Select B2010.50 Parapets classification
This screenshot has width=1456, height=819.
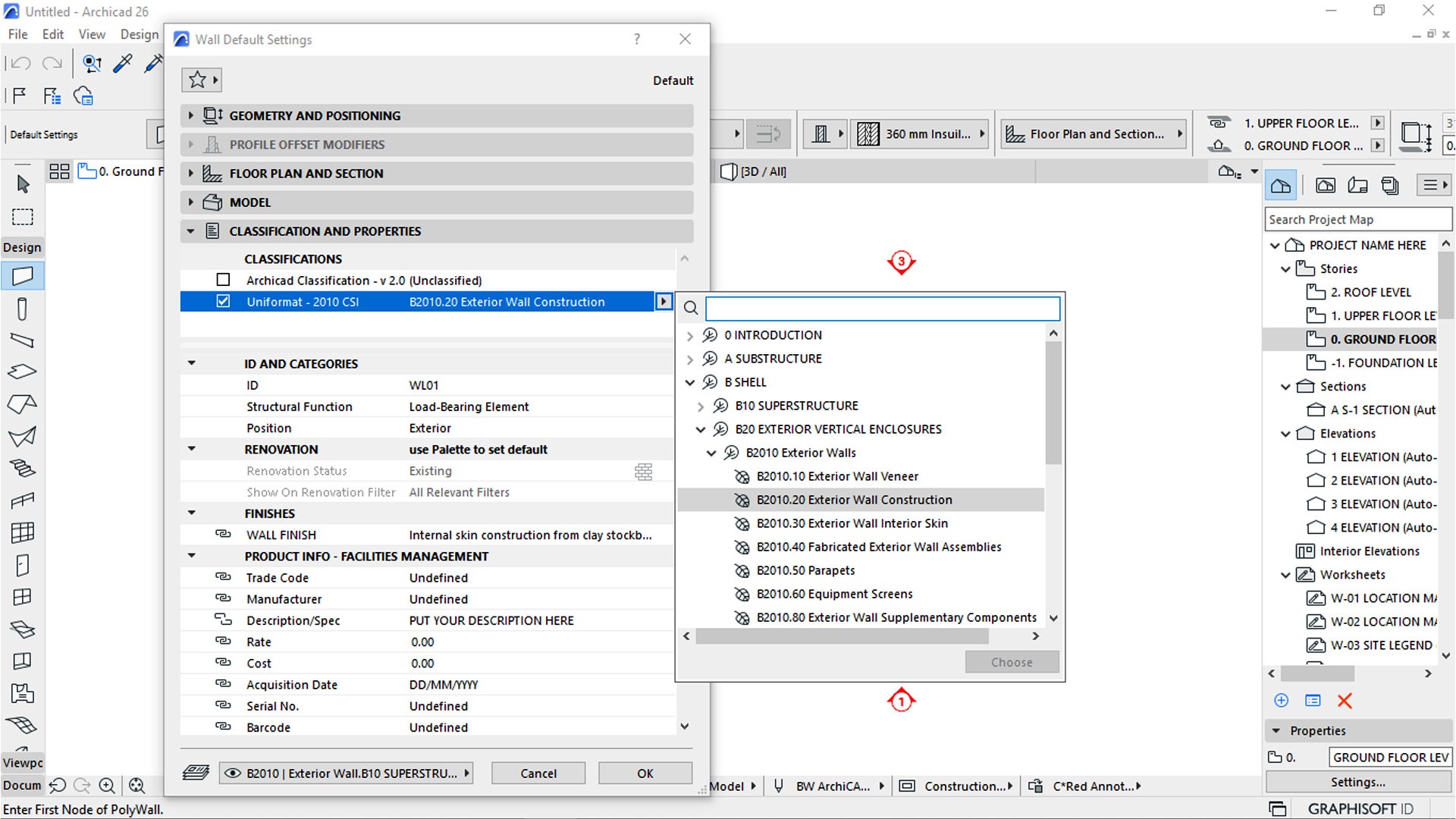[805, 570]
